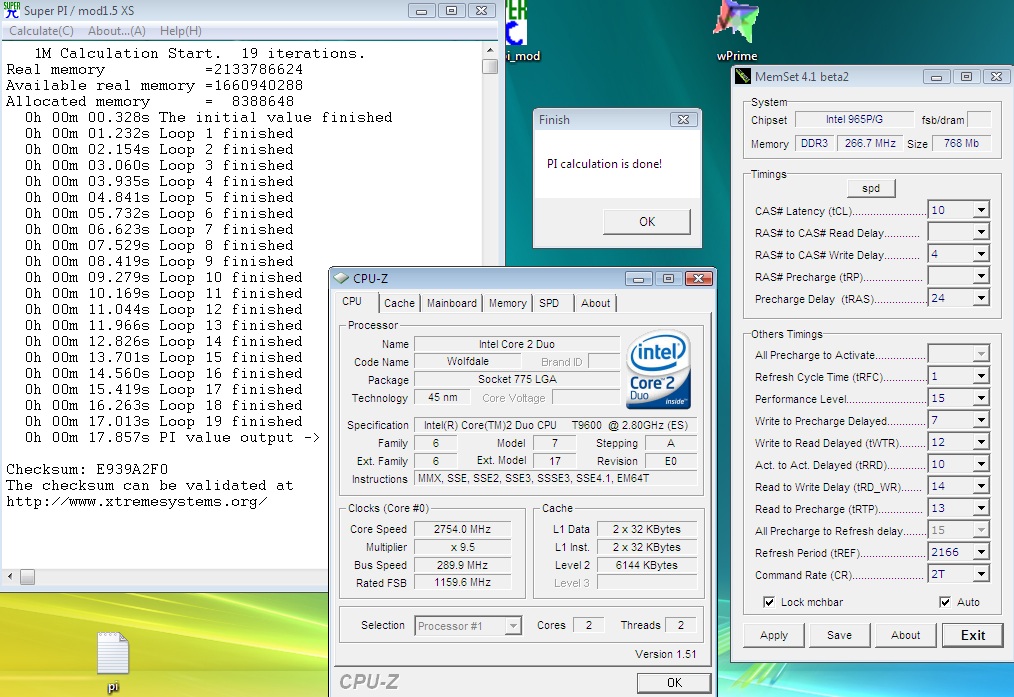Click the Multiplier x 9.5 value
Image resolution: width=1014 pixels, height=697 pixels.
[462, 547]
